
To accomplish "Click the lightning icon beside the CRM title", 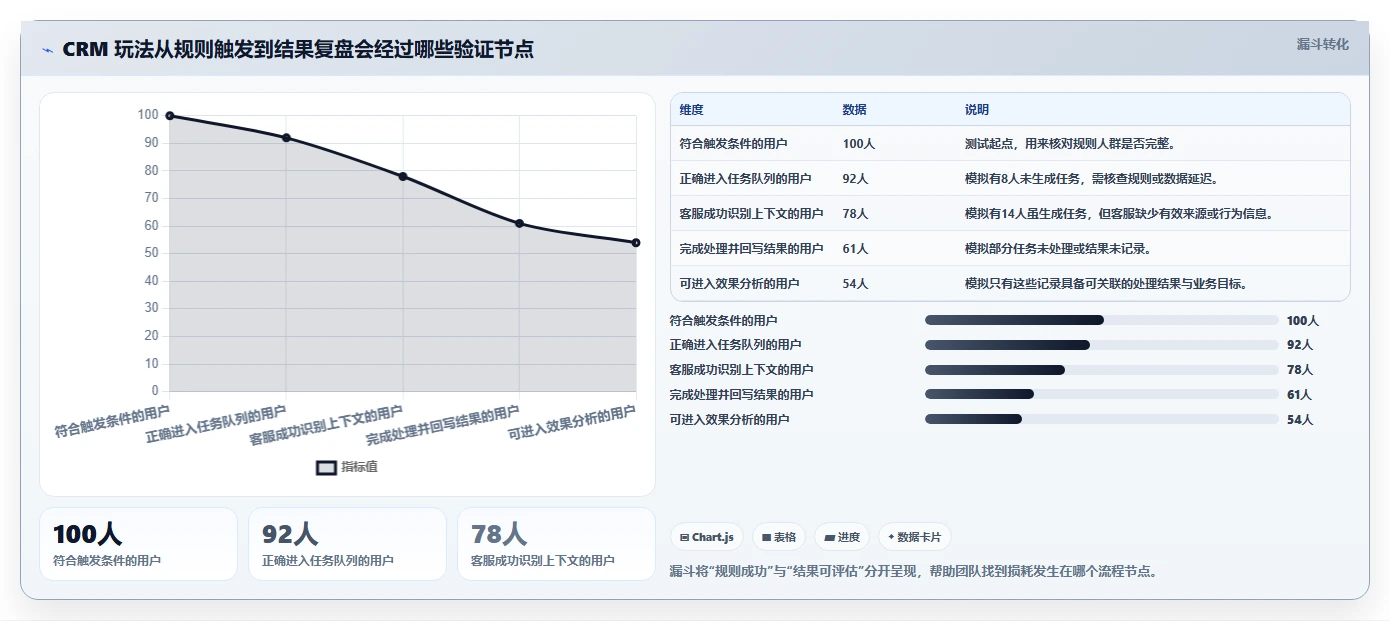I will coord(47,50).
